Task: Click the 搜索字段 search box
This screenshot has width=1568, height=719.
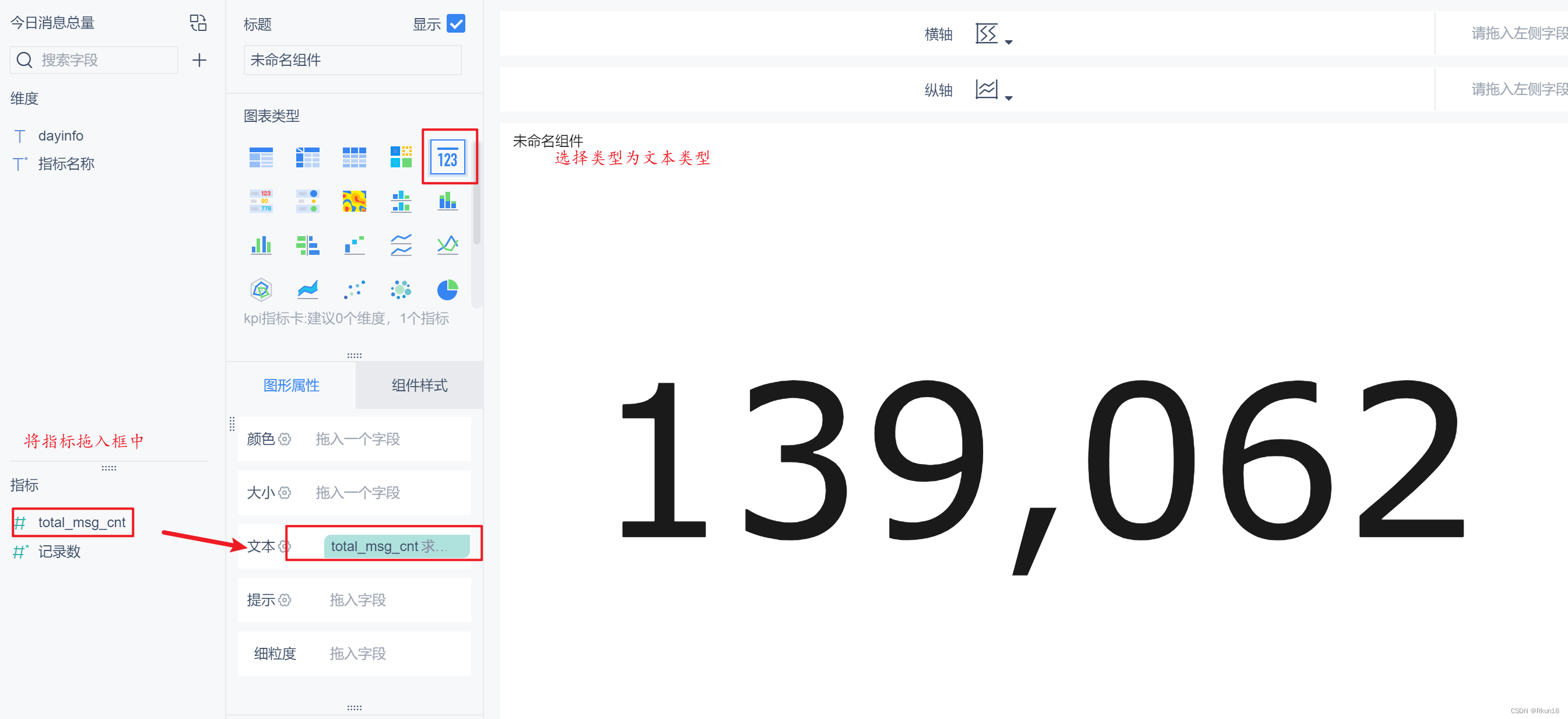Action: pos(94,59)
